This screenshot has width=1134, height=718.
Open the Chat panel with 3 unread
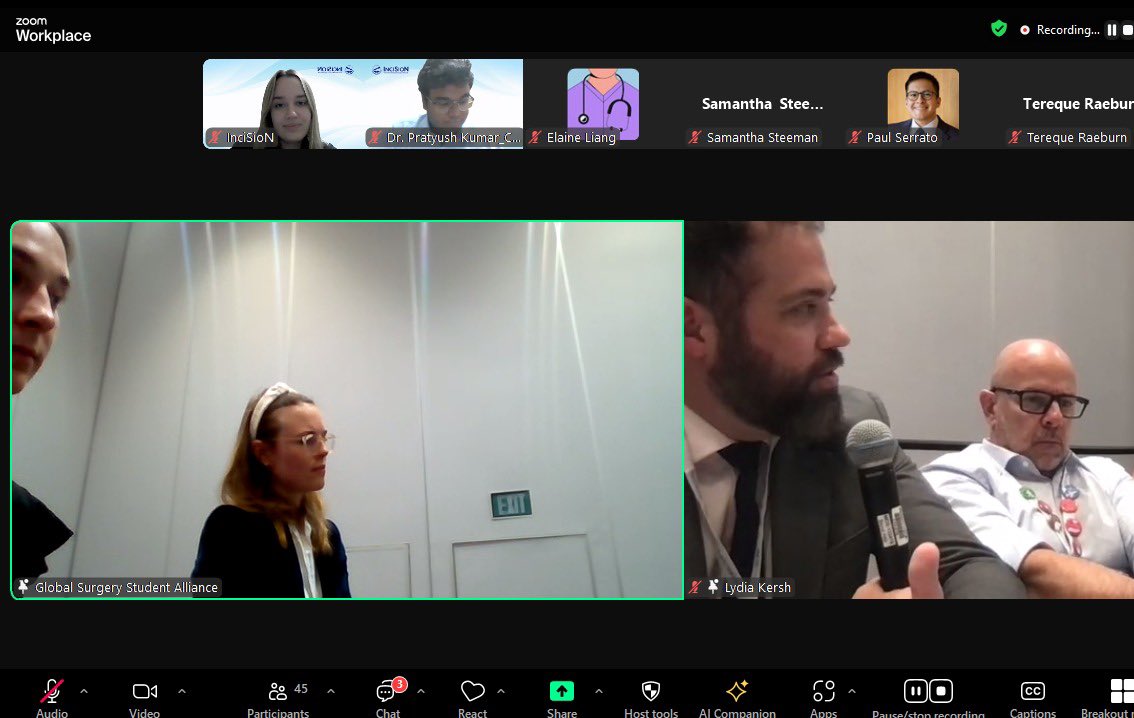point(387,692)
